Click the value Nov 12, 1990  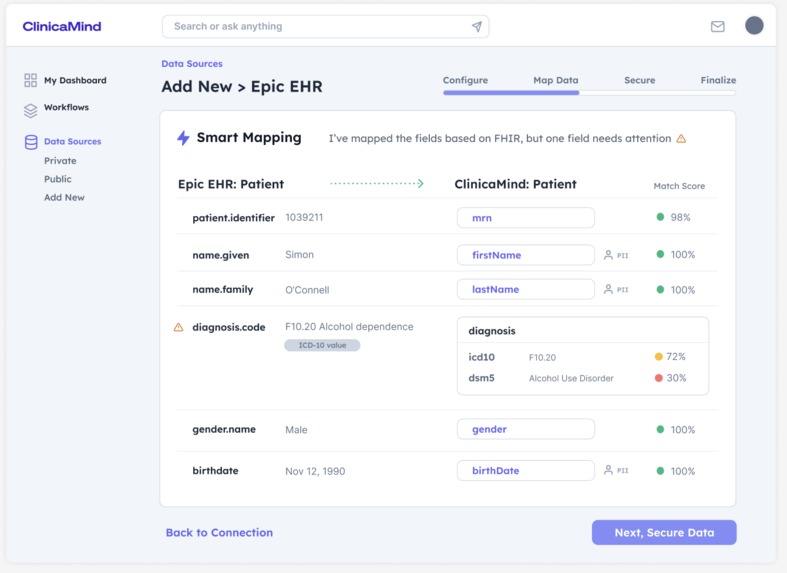coord(315,471)
